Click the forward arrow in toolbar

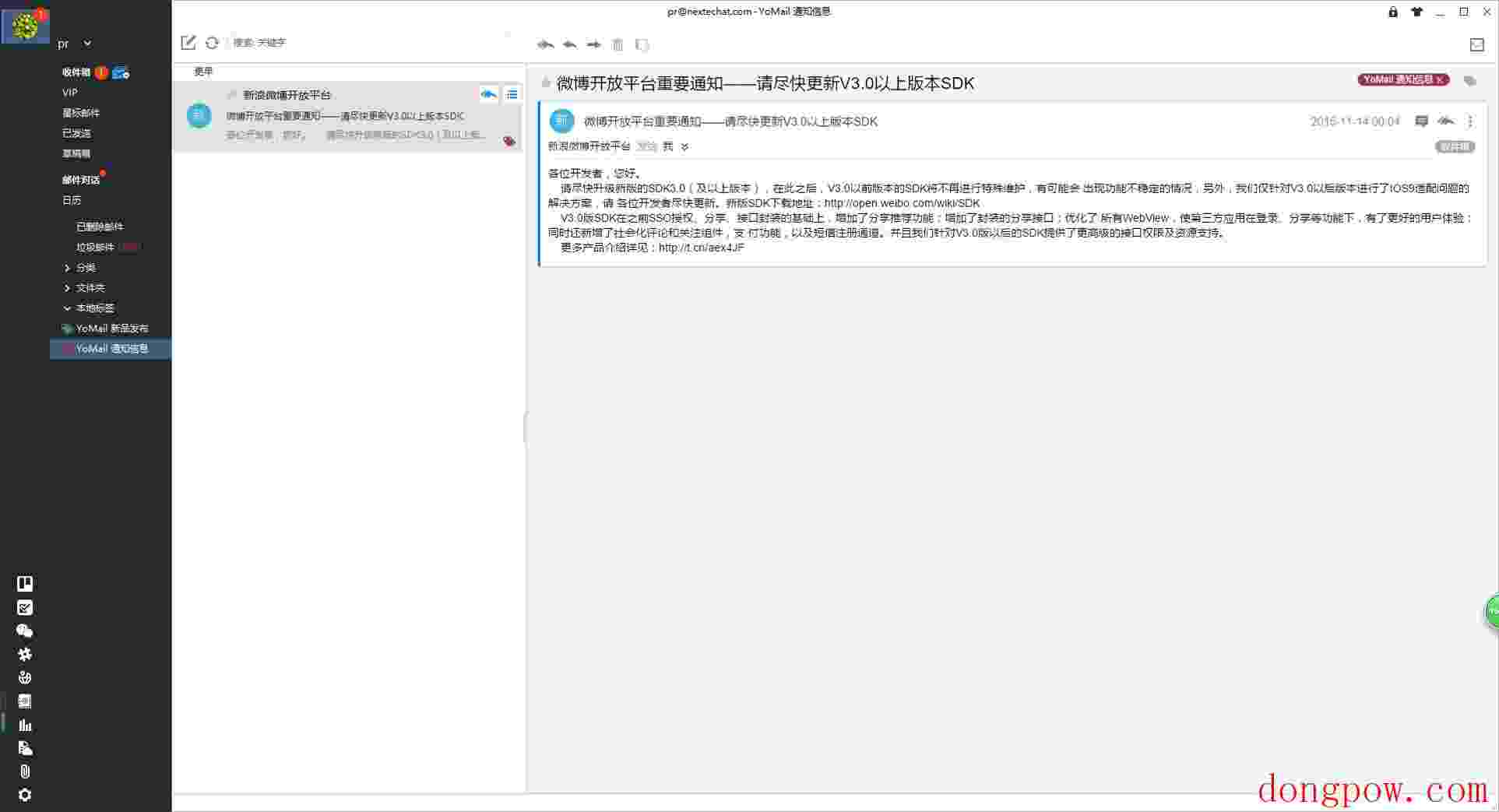[594, 45]
